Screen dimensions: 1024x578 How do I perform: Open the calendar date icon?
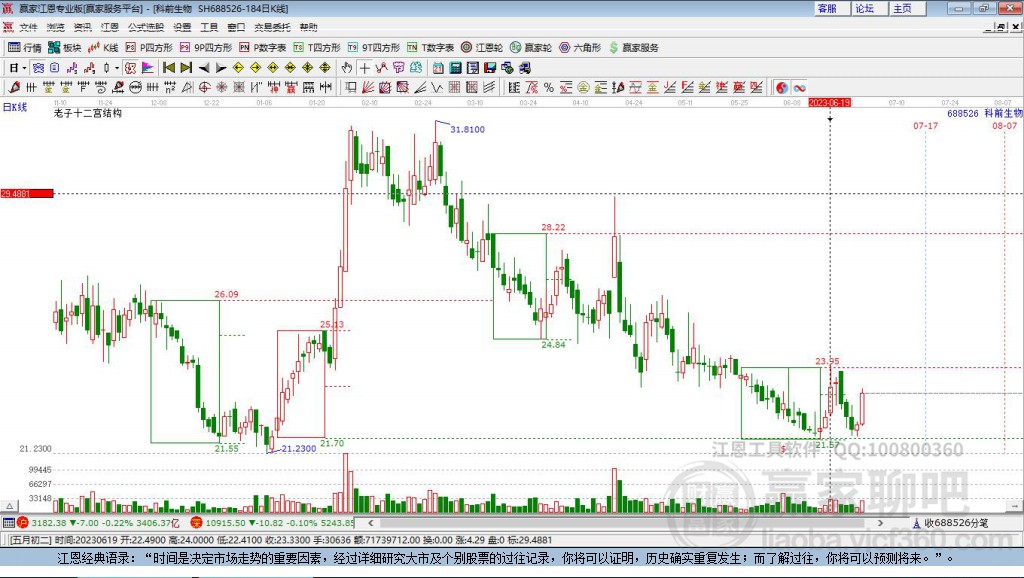[x=438, y=68]
